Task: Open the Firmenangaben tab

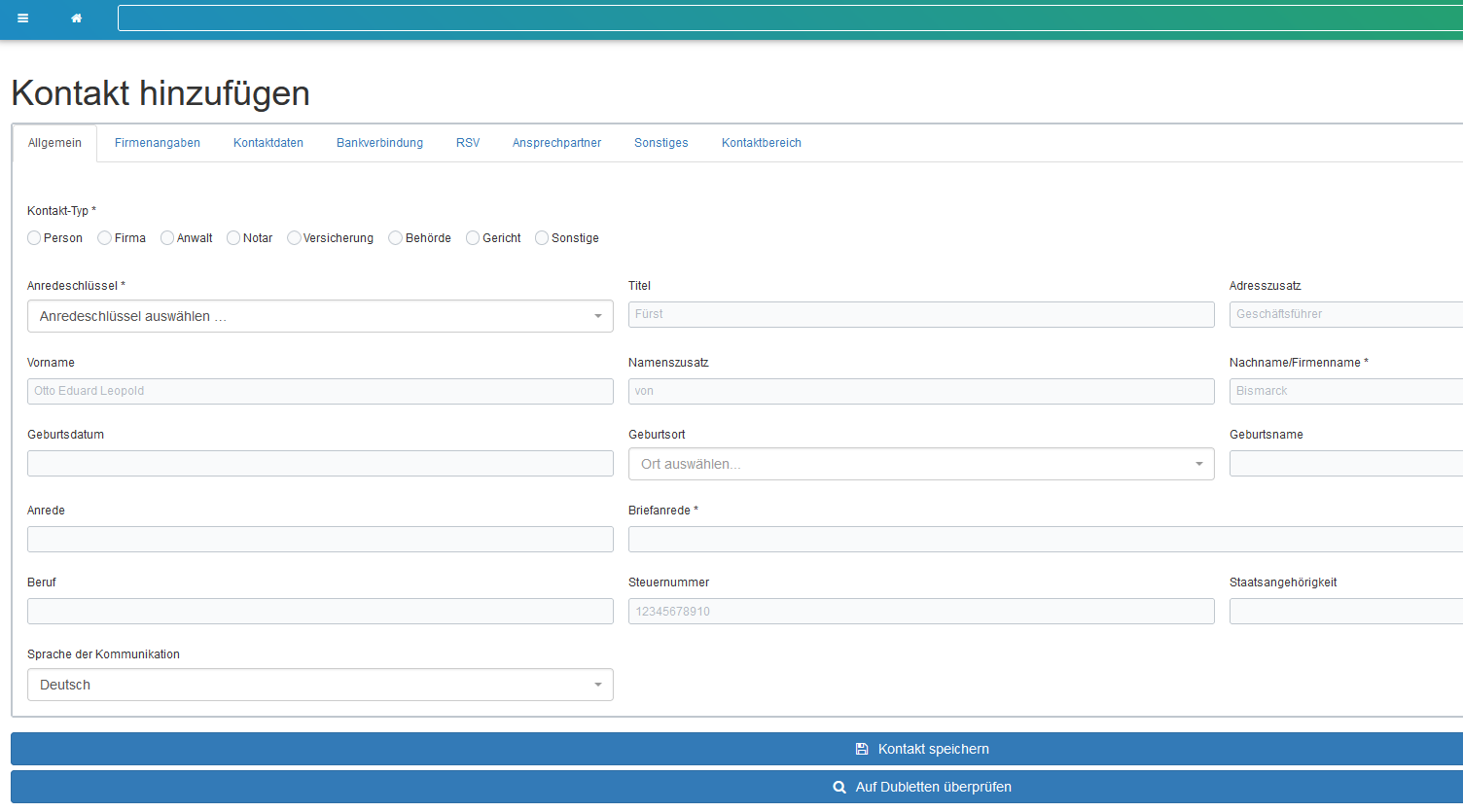Action: 158,143
